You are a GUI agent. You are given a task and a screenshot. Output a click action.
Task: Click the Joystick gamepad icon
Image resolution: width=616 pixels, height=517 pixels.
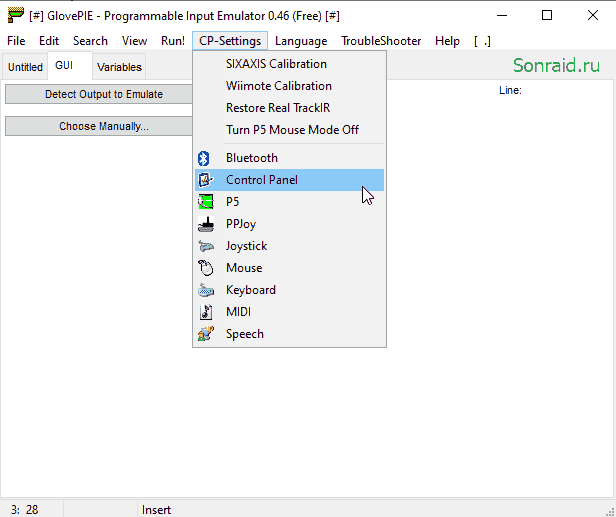(206, 246)
